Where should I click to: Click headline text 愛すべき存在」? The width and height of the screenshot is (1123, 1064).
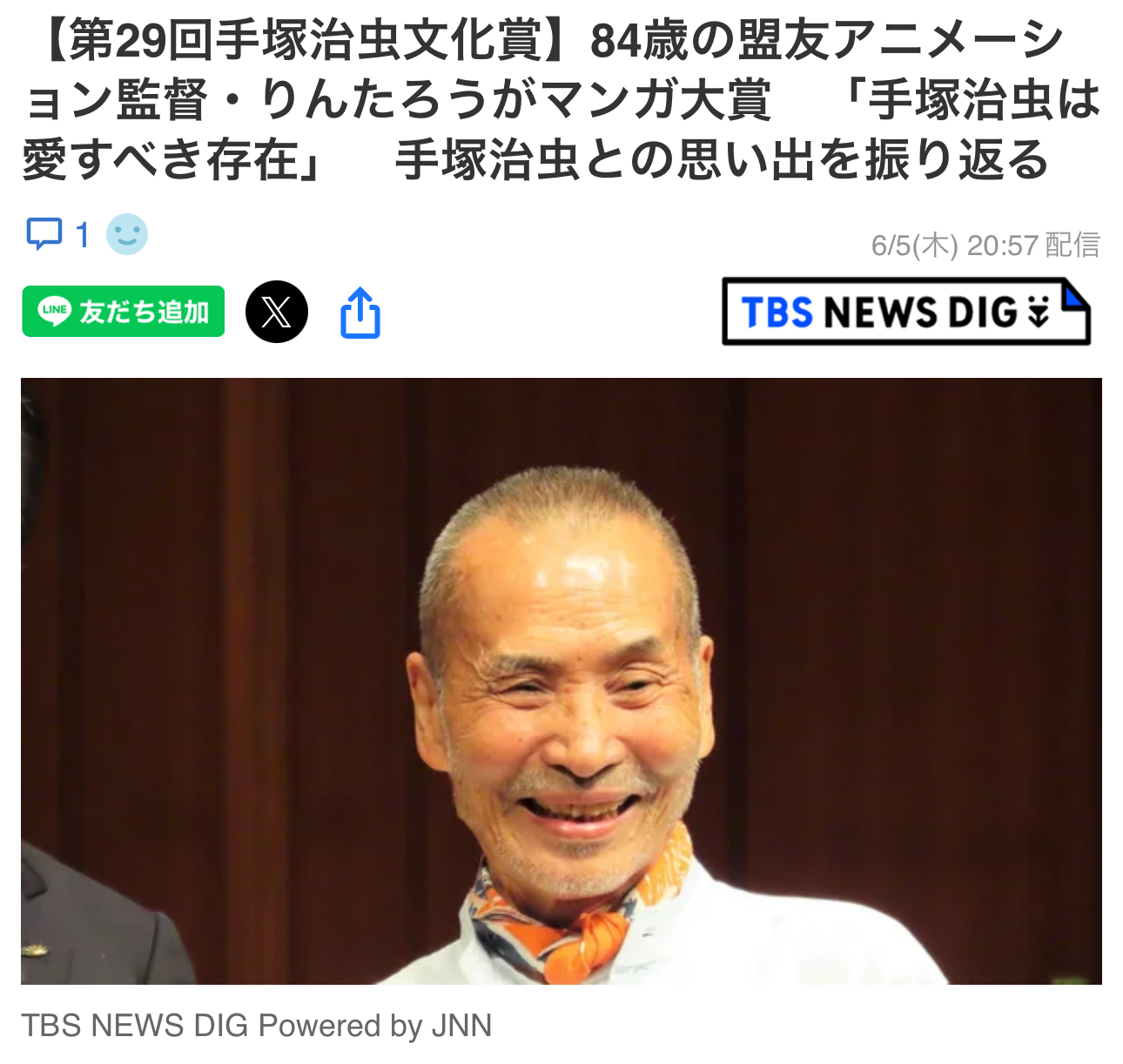coord(173,161)
